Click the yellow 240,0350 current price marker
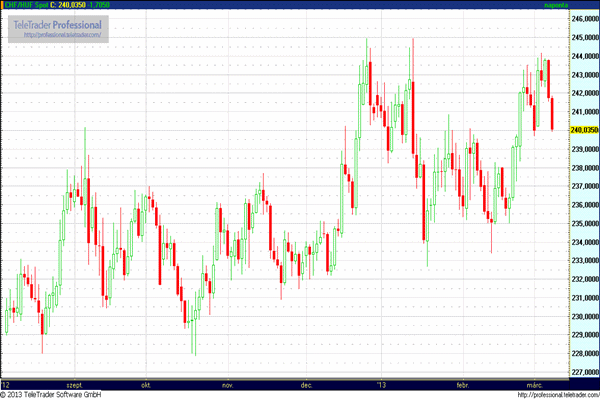The width and height of the screenshot is (600, 400). click(x=583, y=129)
